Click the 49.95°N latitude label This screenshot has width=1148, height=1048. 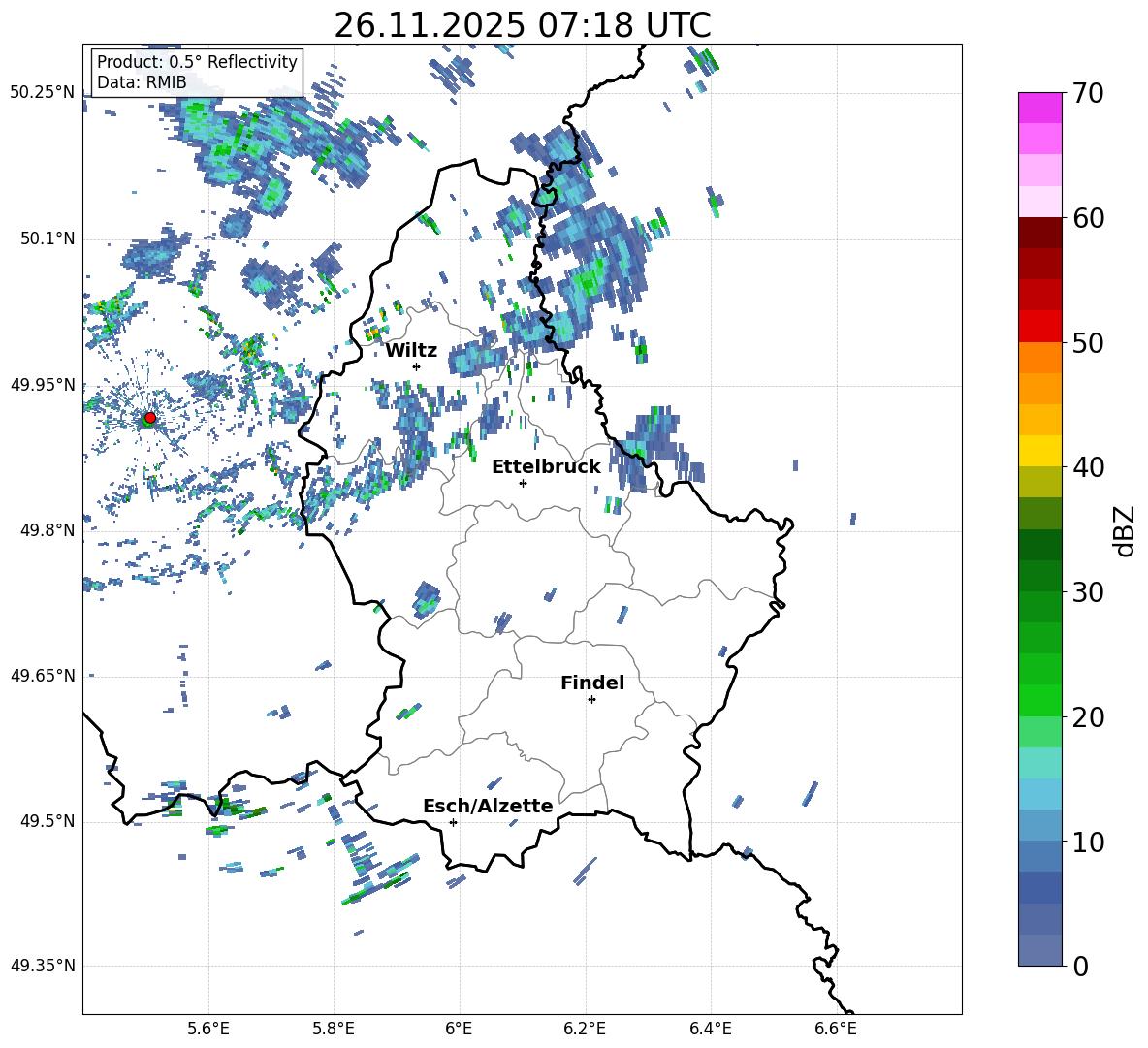point(43,384)
